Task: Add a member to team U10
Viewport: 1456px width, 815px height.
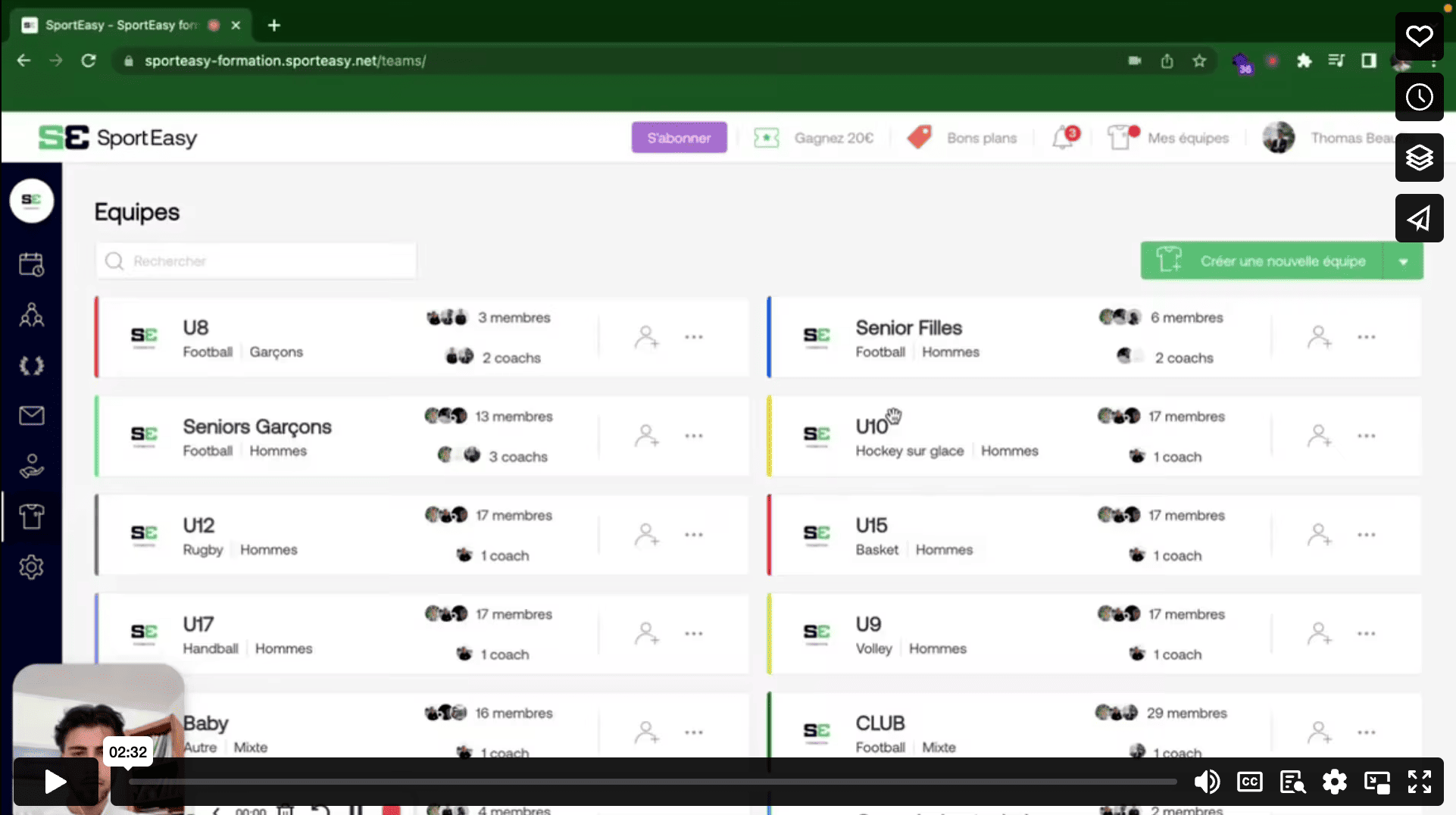Action: click(1319, 436)
